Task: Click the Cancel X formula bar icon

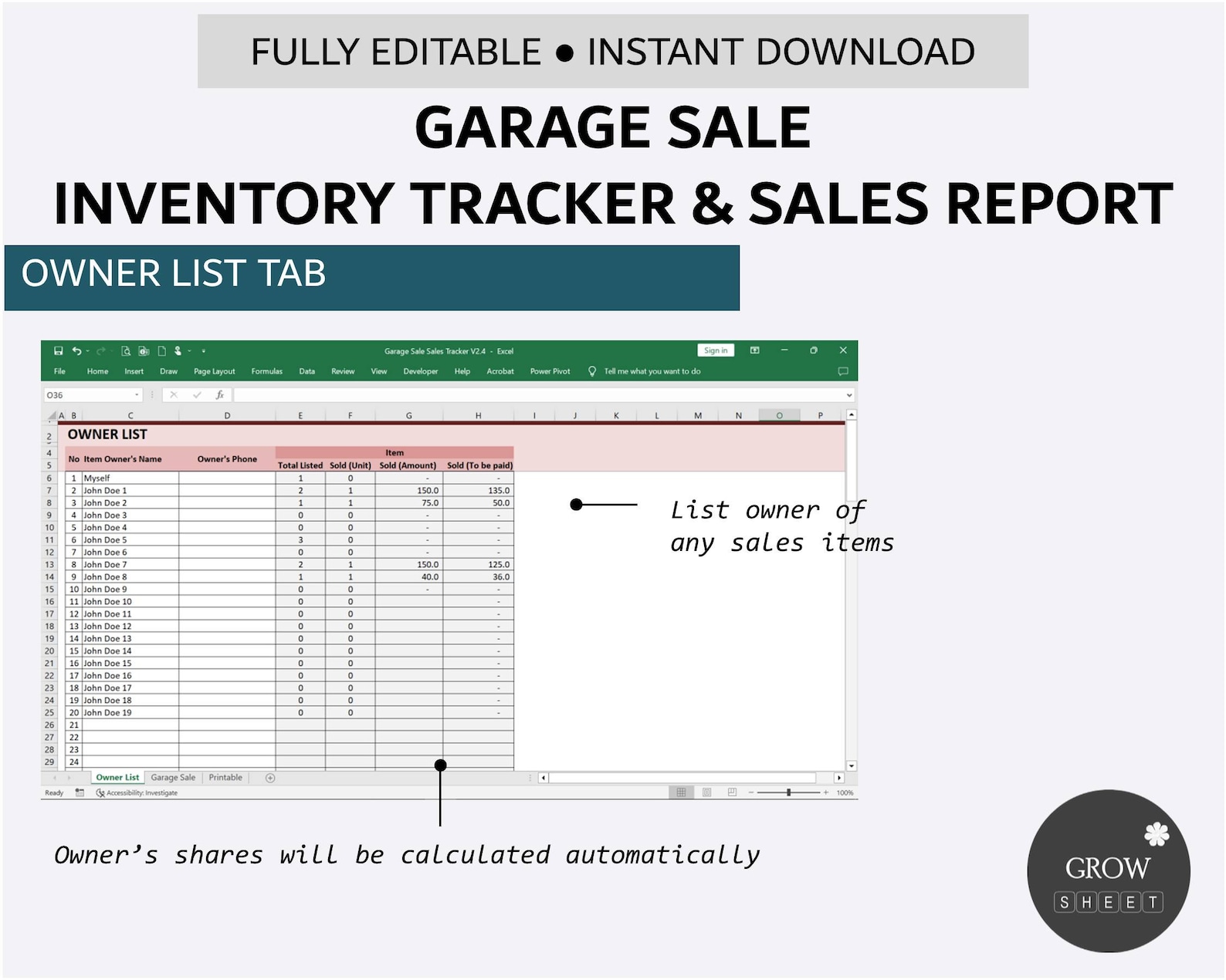Action: pyautogui.click(x=174, y=395)
